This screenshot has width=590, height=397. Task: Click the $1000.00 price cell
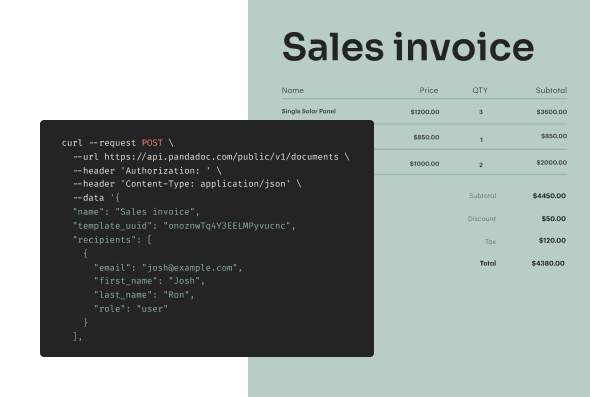424,164
